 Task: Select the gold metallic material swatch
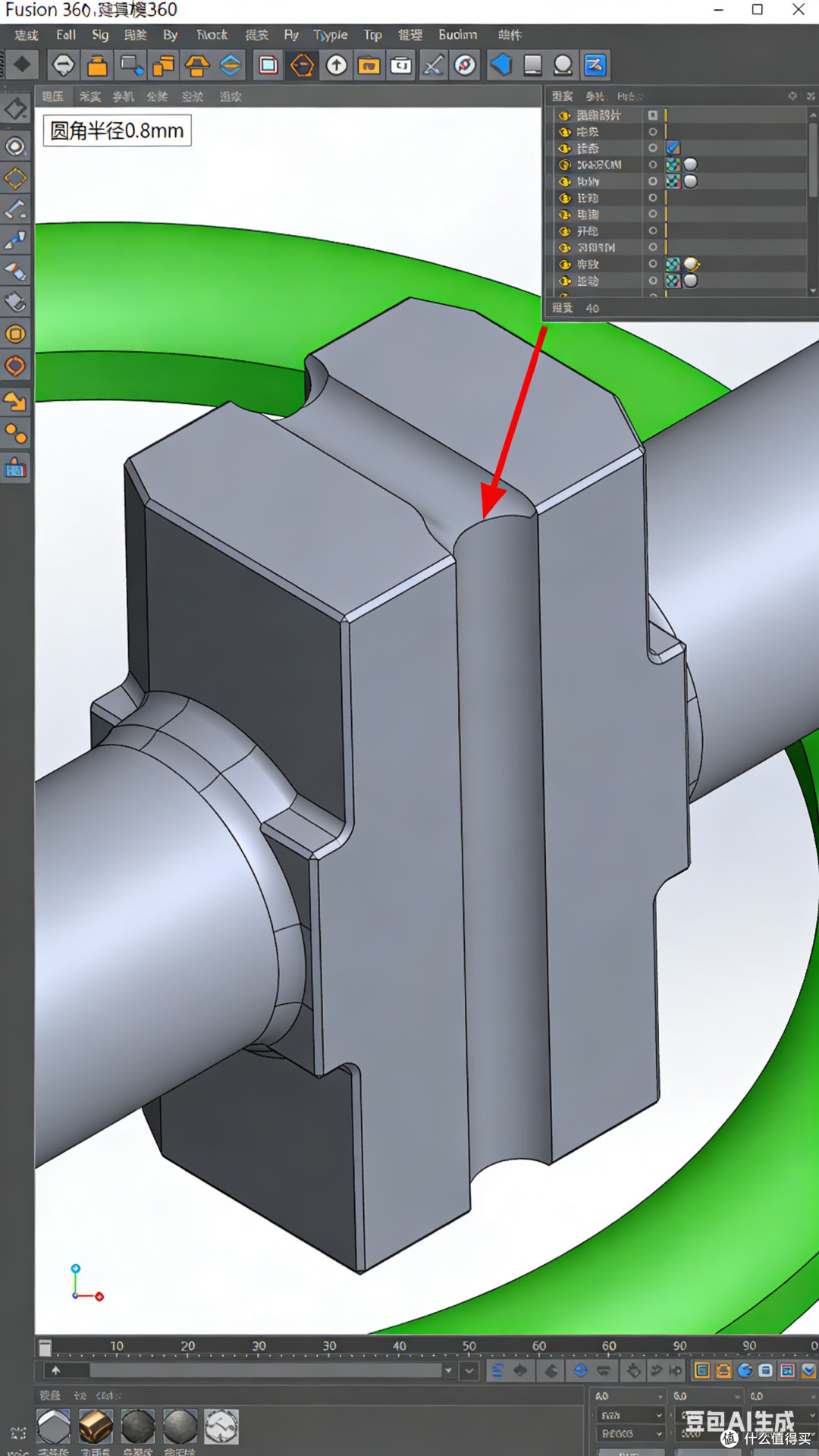(96, 1427)
